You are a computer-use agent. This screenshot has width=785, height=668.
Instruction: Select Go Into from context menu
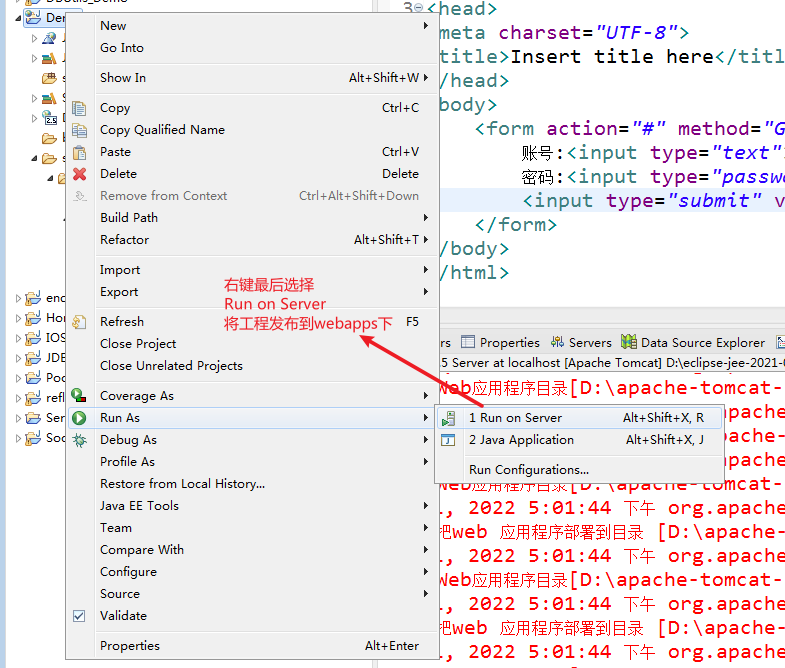(252, 48)
